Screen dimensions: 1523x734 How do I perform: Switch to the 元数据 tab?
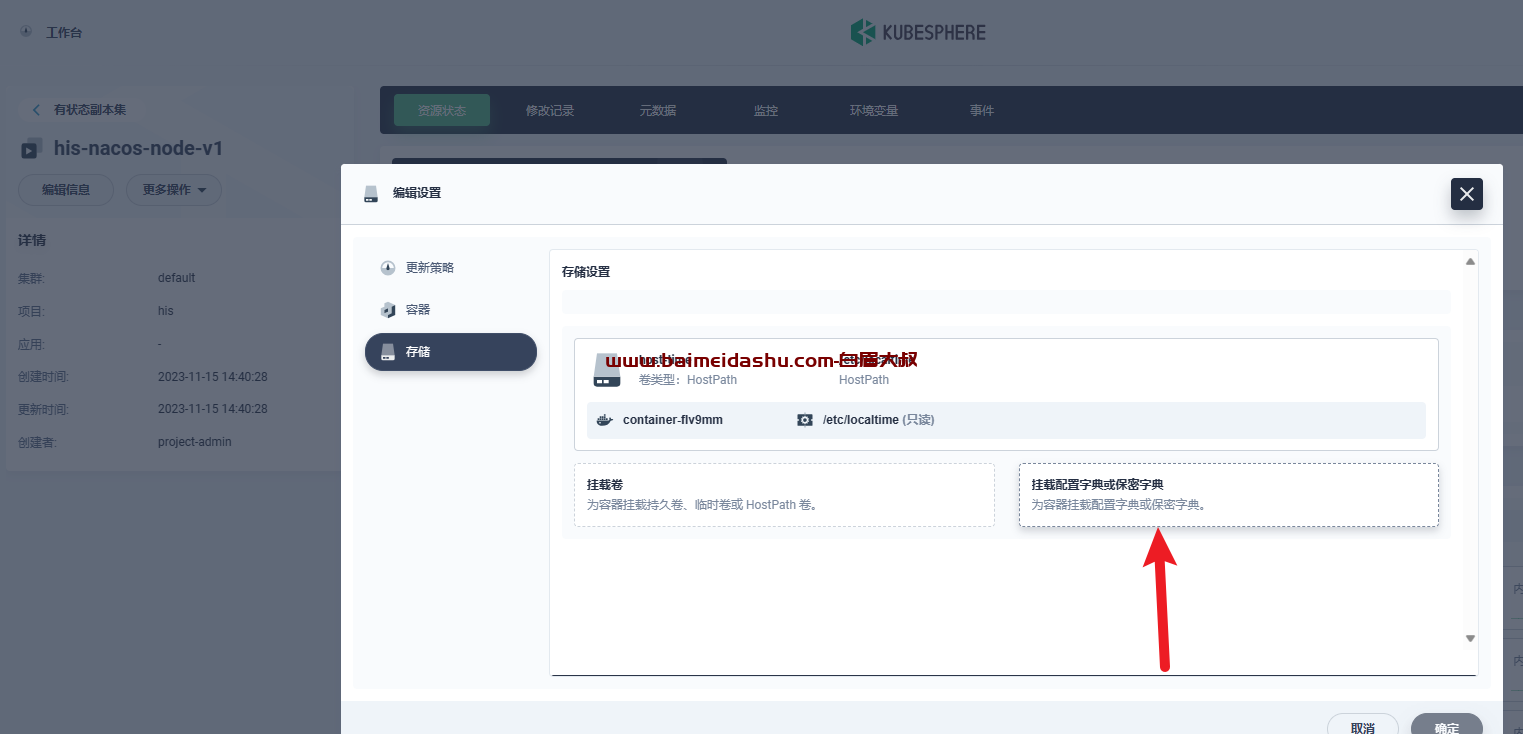(x=658, y=110)
